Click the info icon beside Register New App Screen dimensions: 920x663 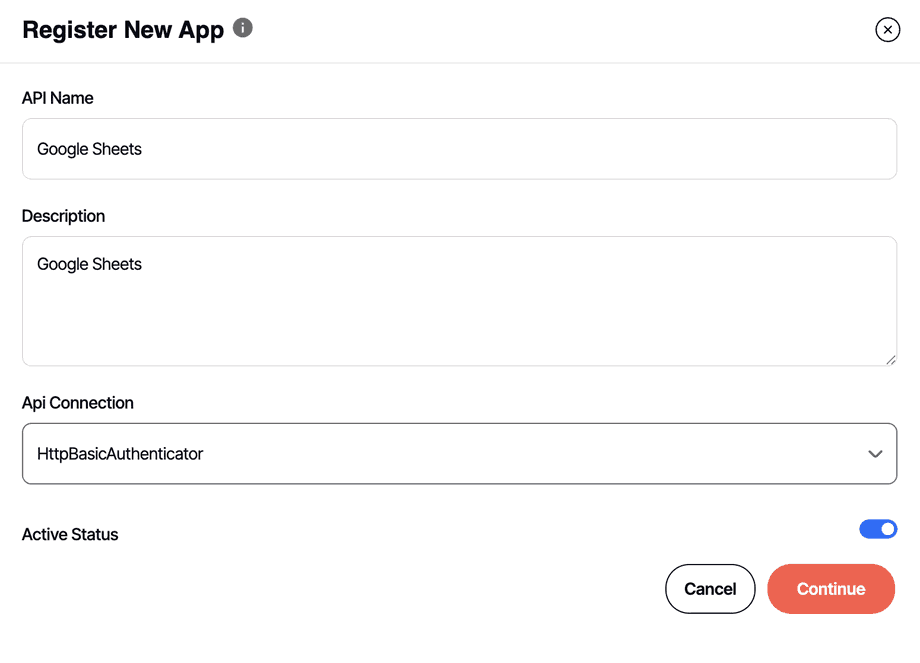click(243, 28)
